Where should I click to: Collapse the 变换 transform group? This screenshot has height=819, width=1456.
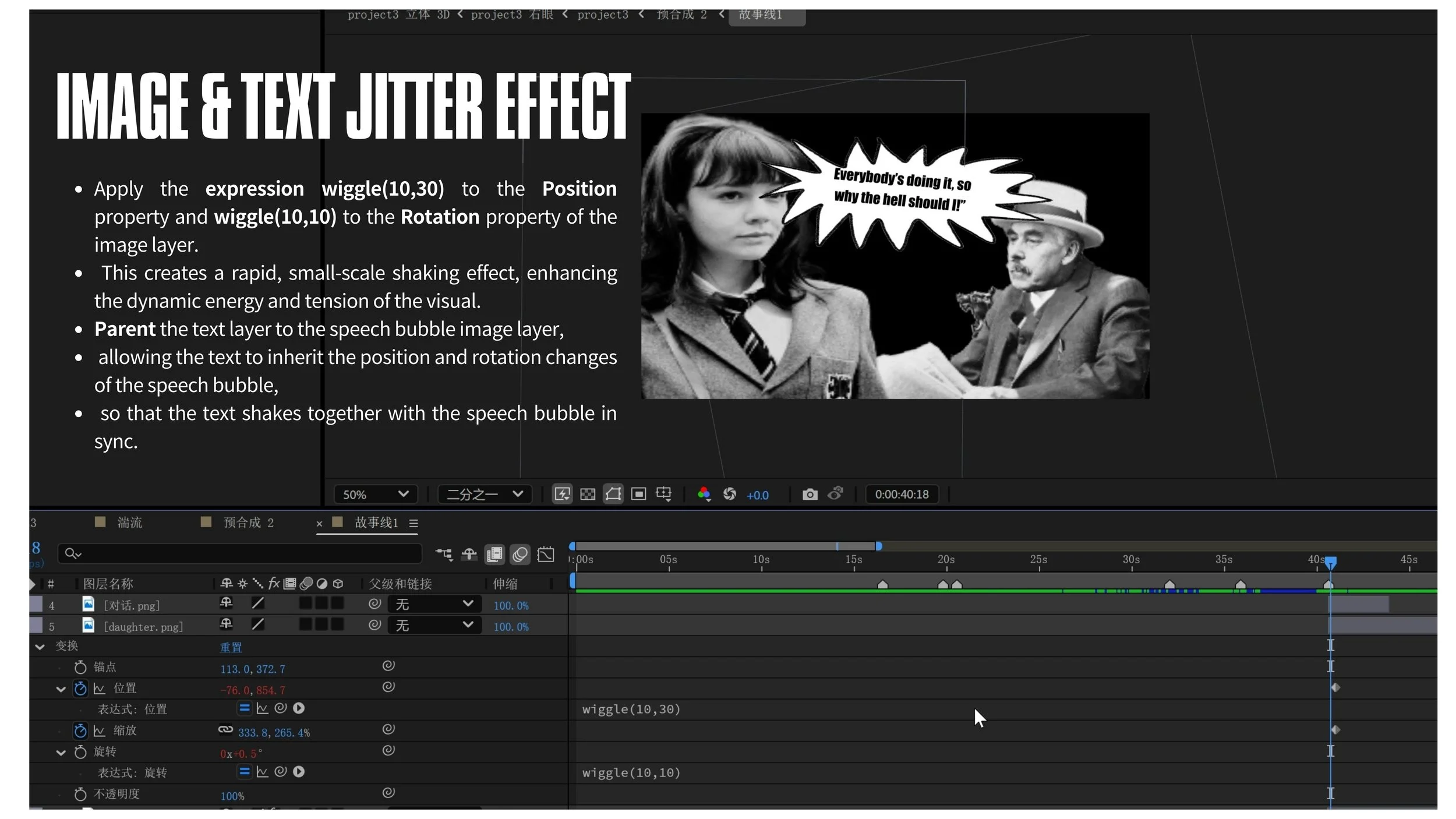pos(40,647)
